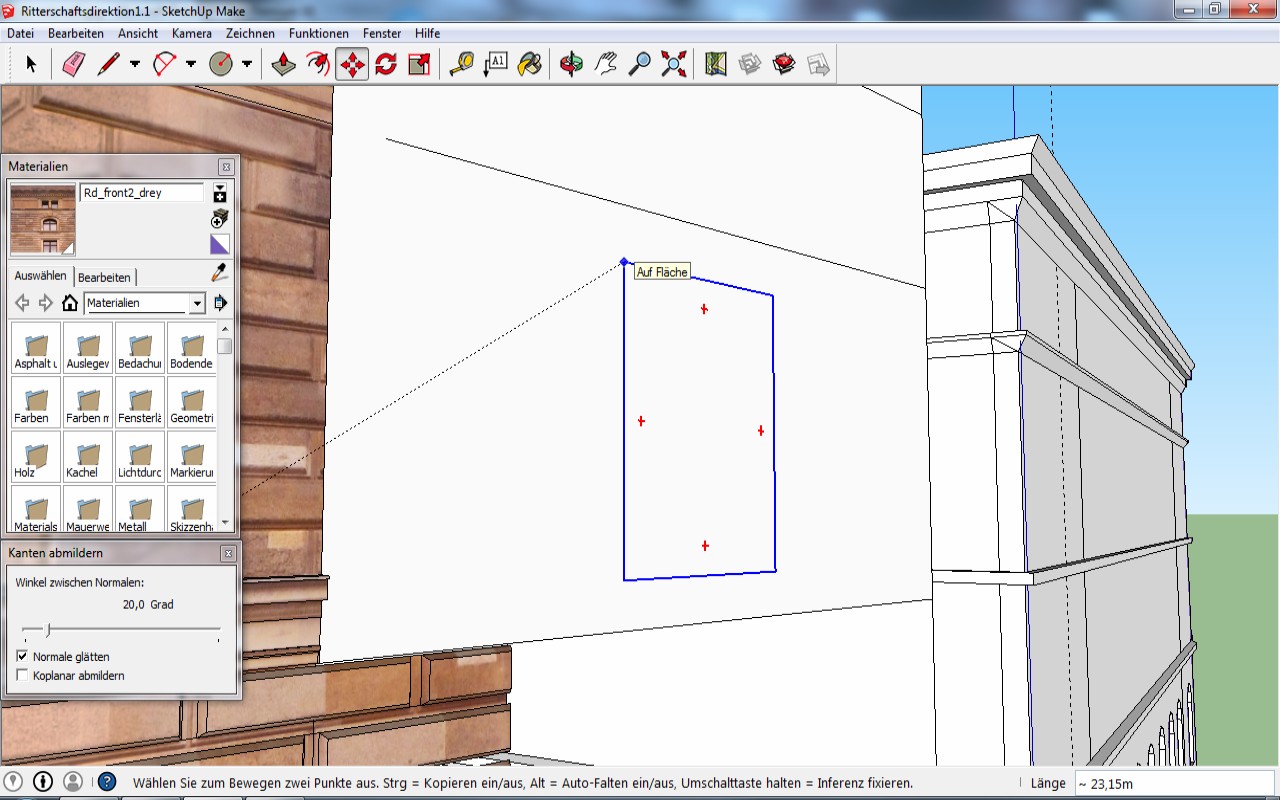Open the Holz material folder
Image resolution: width=1280 pixels, height=800 pixels.
(35, 457)
